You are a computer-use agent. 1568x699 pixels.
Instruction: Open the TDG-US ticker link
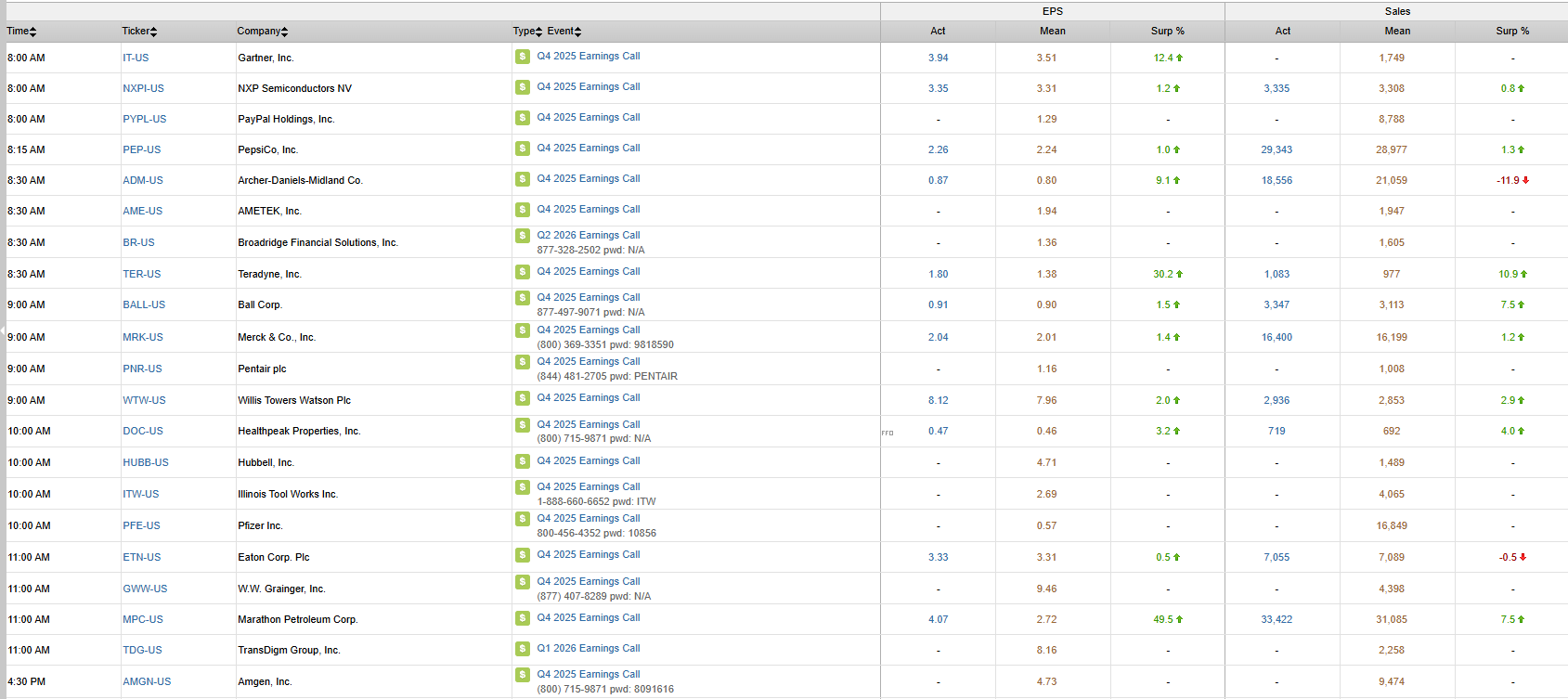click(x=142, y=651)
